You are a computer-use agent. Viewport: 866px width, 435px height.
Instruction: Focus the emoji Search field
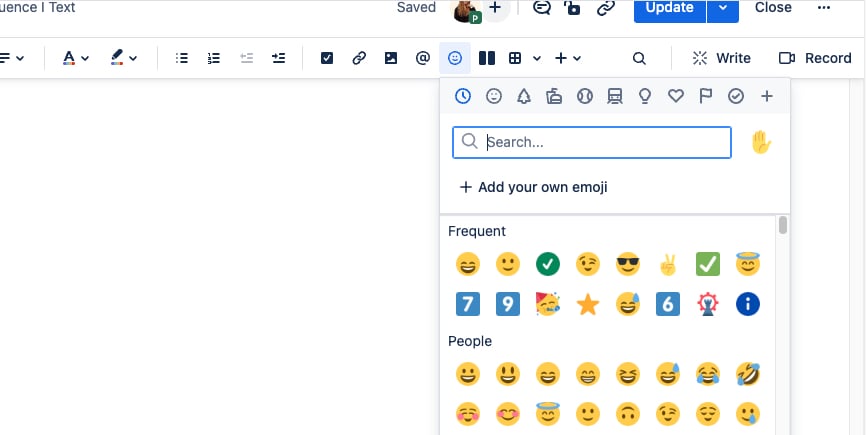592,142
